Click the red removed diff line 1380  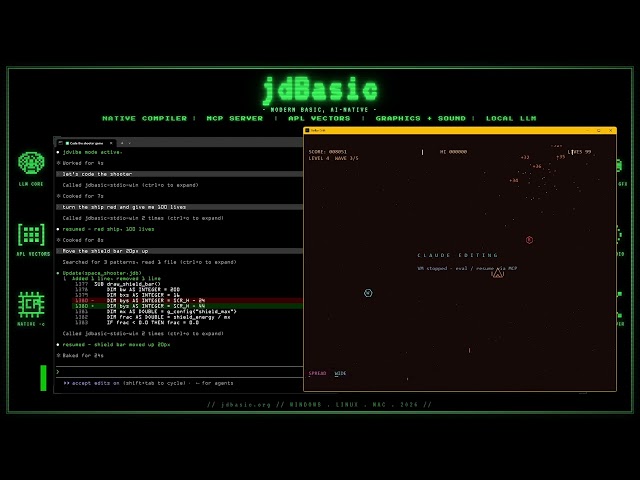tap(187, 300)
